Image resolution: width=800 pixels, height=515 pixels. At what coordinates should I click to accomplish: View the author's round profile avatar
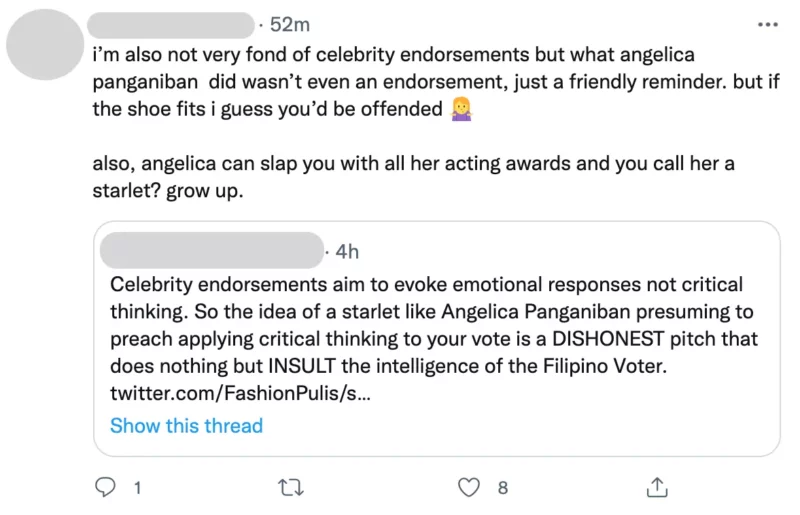coord(45,44)
